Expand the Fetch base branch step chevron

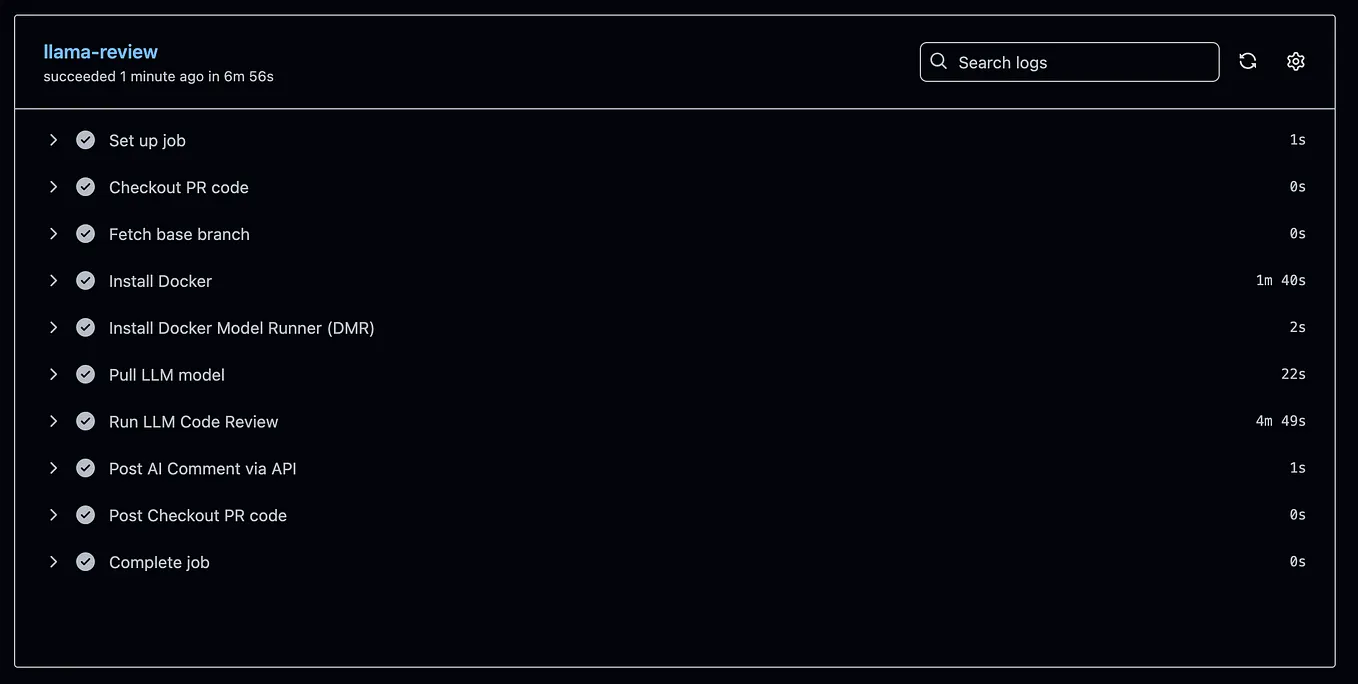(53, 234)
